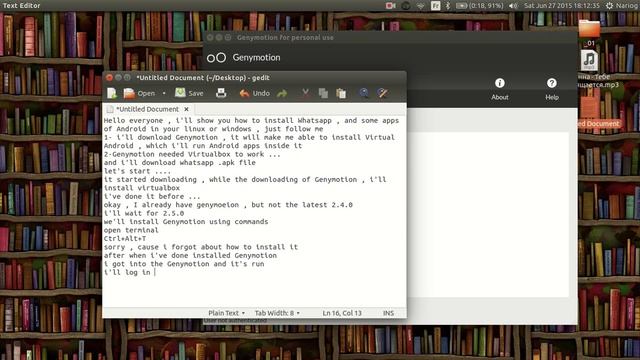Undo the last edit in gedit
640x360 pixels.
pyautogui.click(x=254, y=93)
